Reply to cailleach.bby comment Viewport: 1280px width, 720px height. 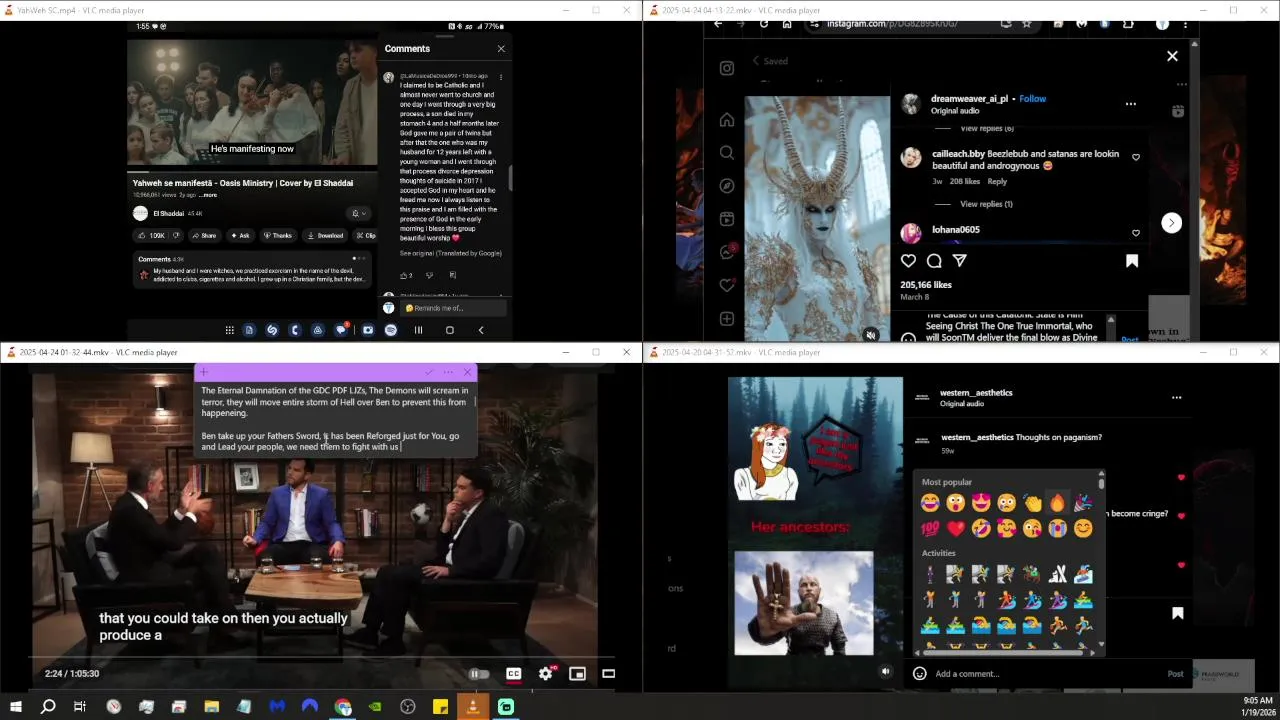click(x=997, y=182)
